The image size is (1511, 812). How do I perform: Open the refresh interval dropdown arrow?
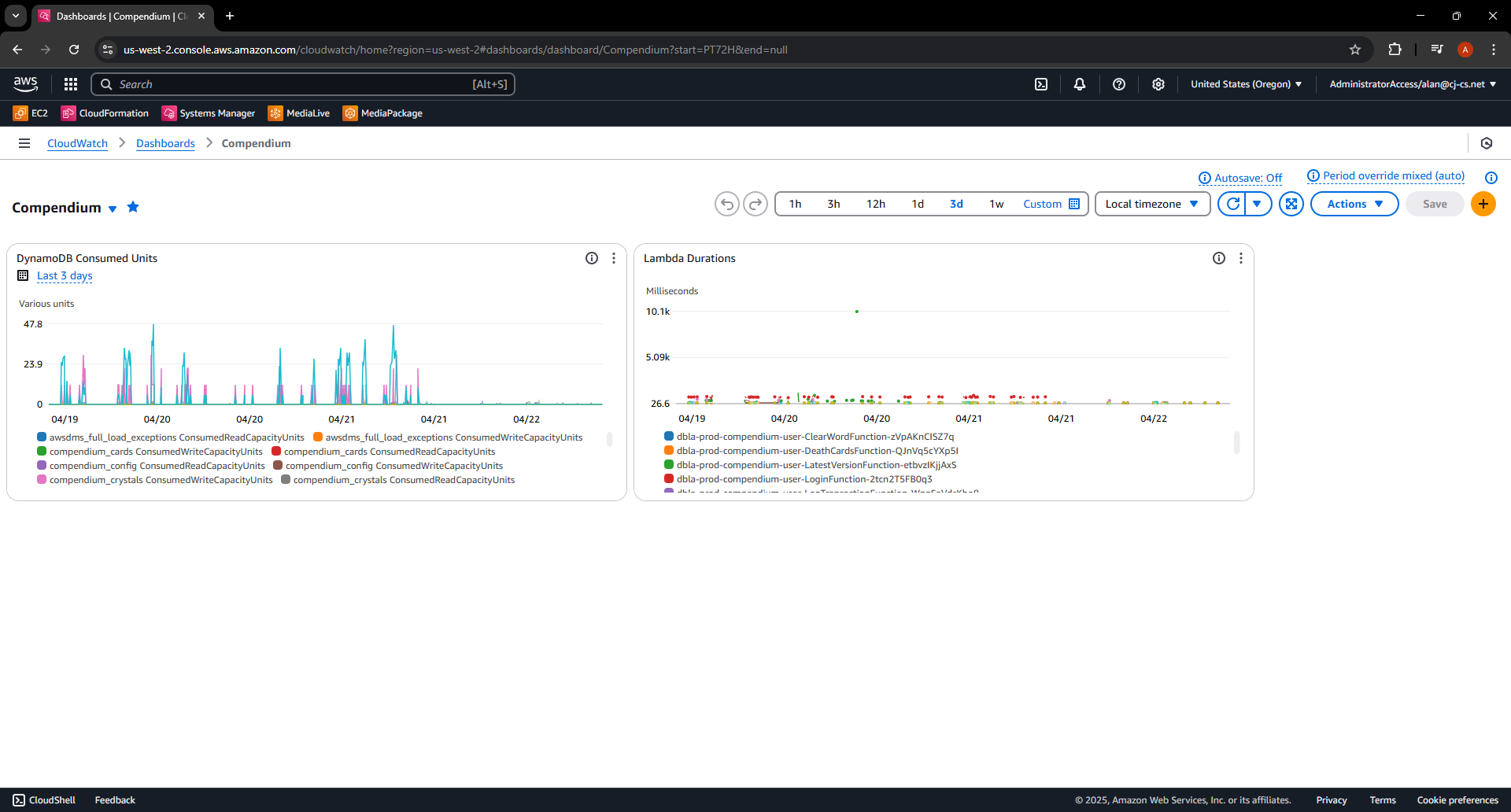1258,204
